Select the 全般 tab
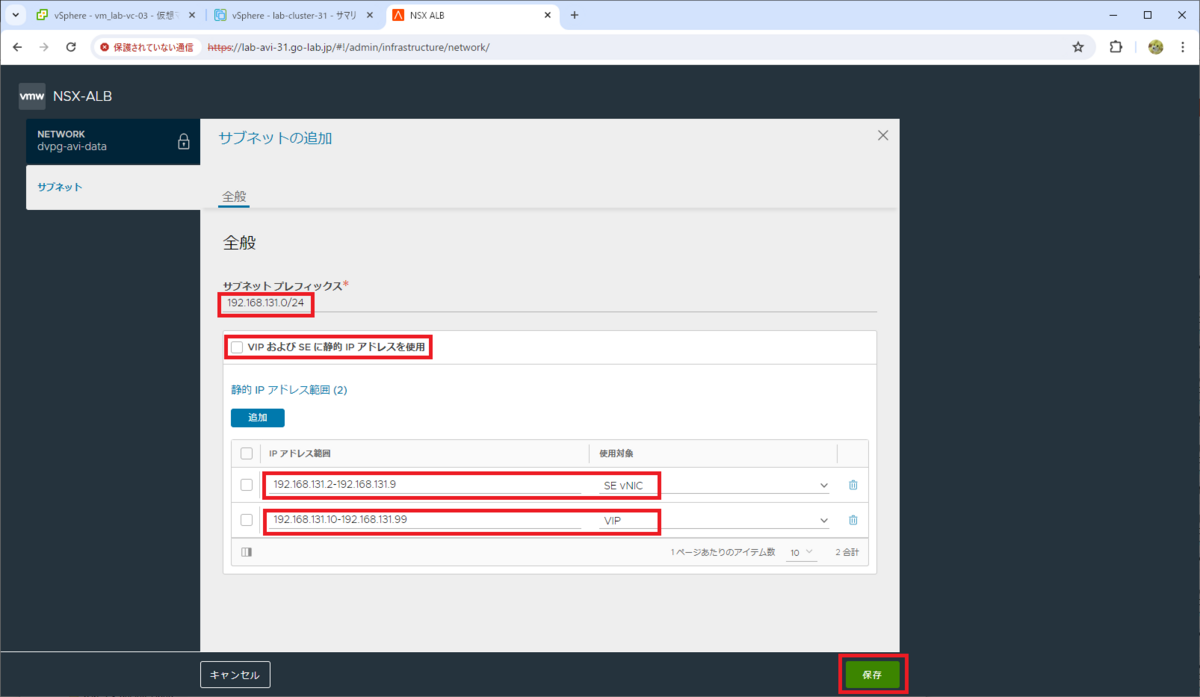The height and width of the screenshot is (697, 1200). click(x=234, y=196)
